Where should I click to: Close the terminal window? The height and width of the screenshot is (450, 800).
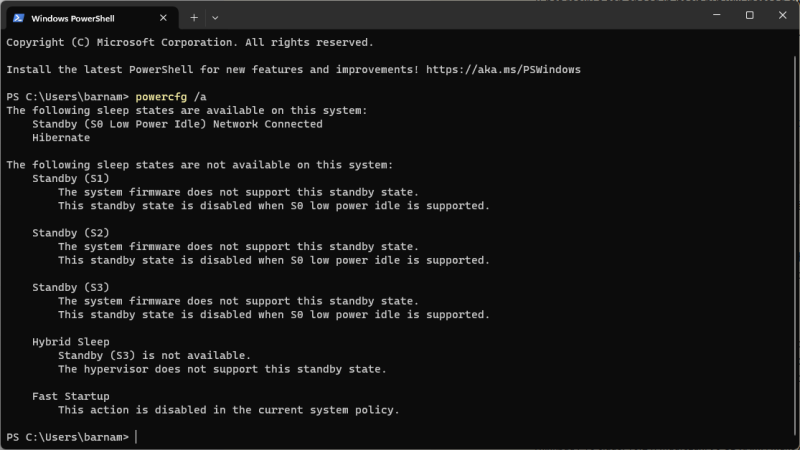[782, 15]
